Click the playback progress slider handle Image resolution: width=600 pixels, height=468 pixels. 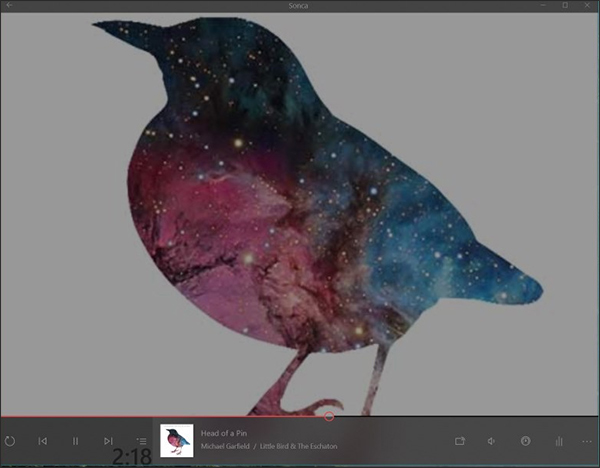329,417
